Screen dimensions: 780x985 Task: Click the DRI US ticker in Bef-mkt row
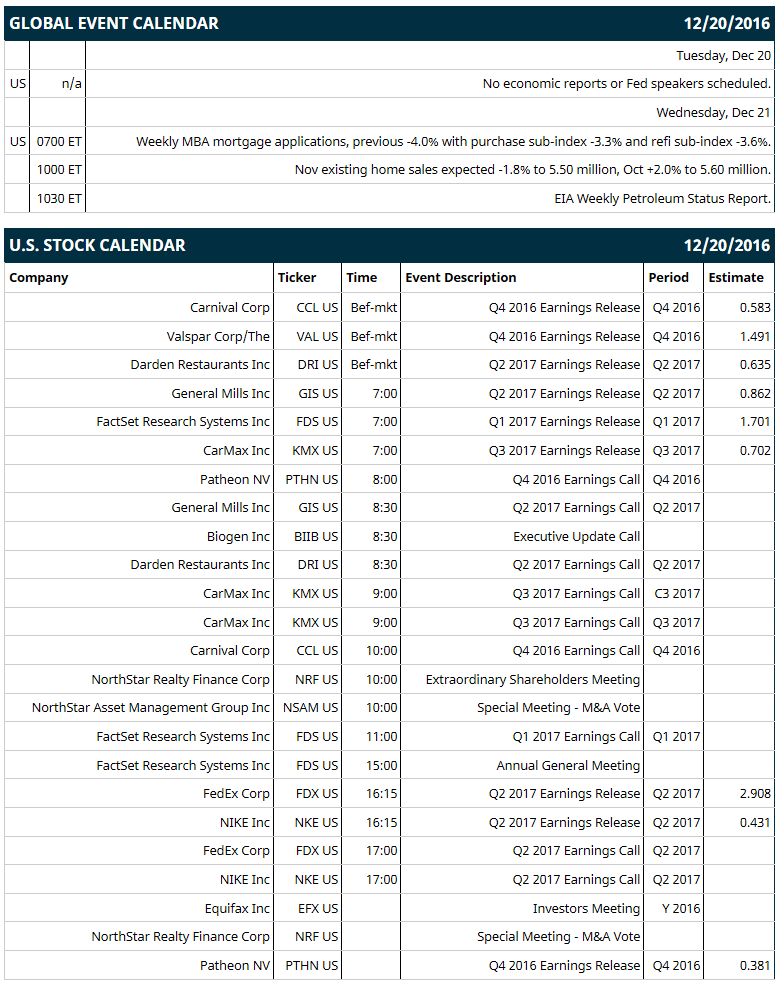(318, 365)
